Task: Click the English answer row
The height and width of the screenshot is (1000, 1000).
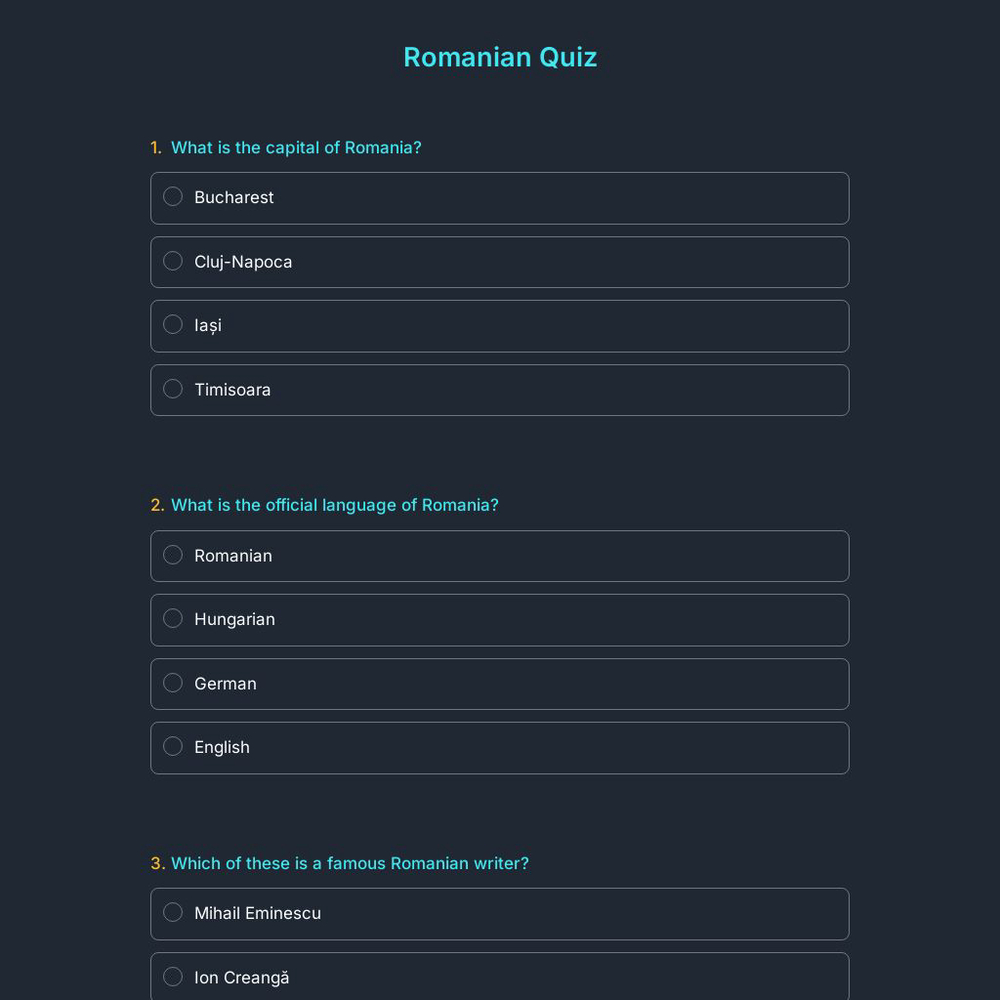Action: point(500,747)
